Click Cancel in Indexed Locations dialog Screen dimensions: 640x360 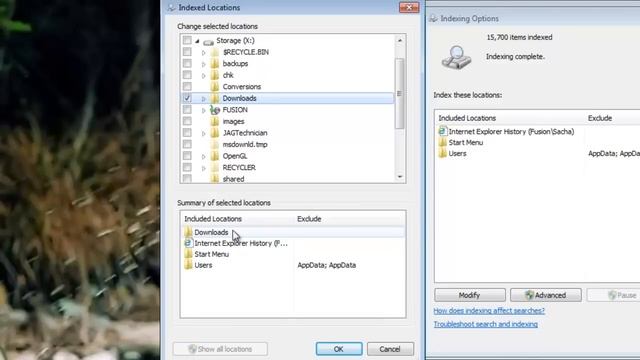click(x=390, y=349)
